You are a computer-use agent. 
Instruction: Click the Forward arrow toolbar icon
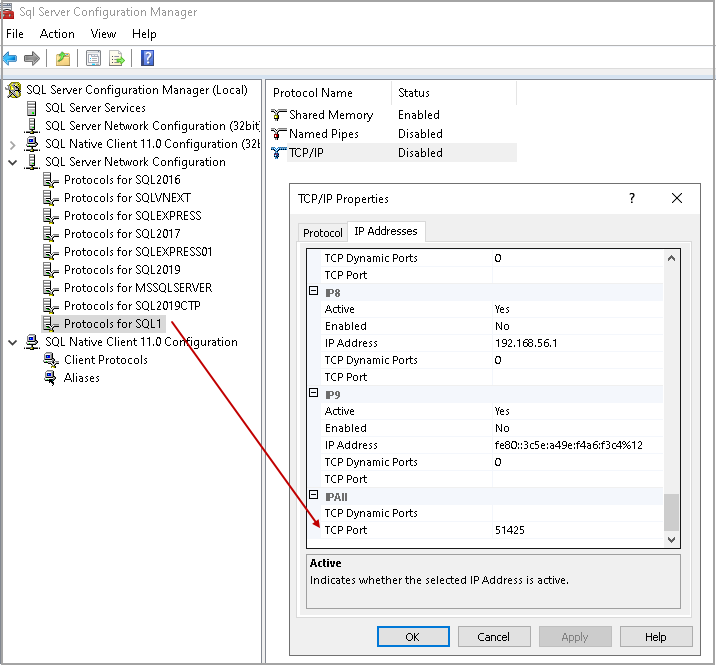coord(32,58)
